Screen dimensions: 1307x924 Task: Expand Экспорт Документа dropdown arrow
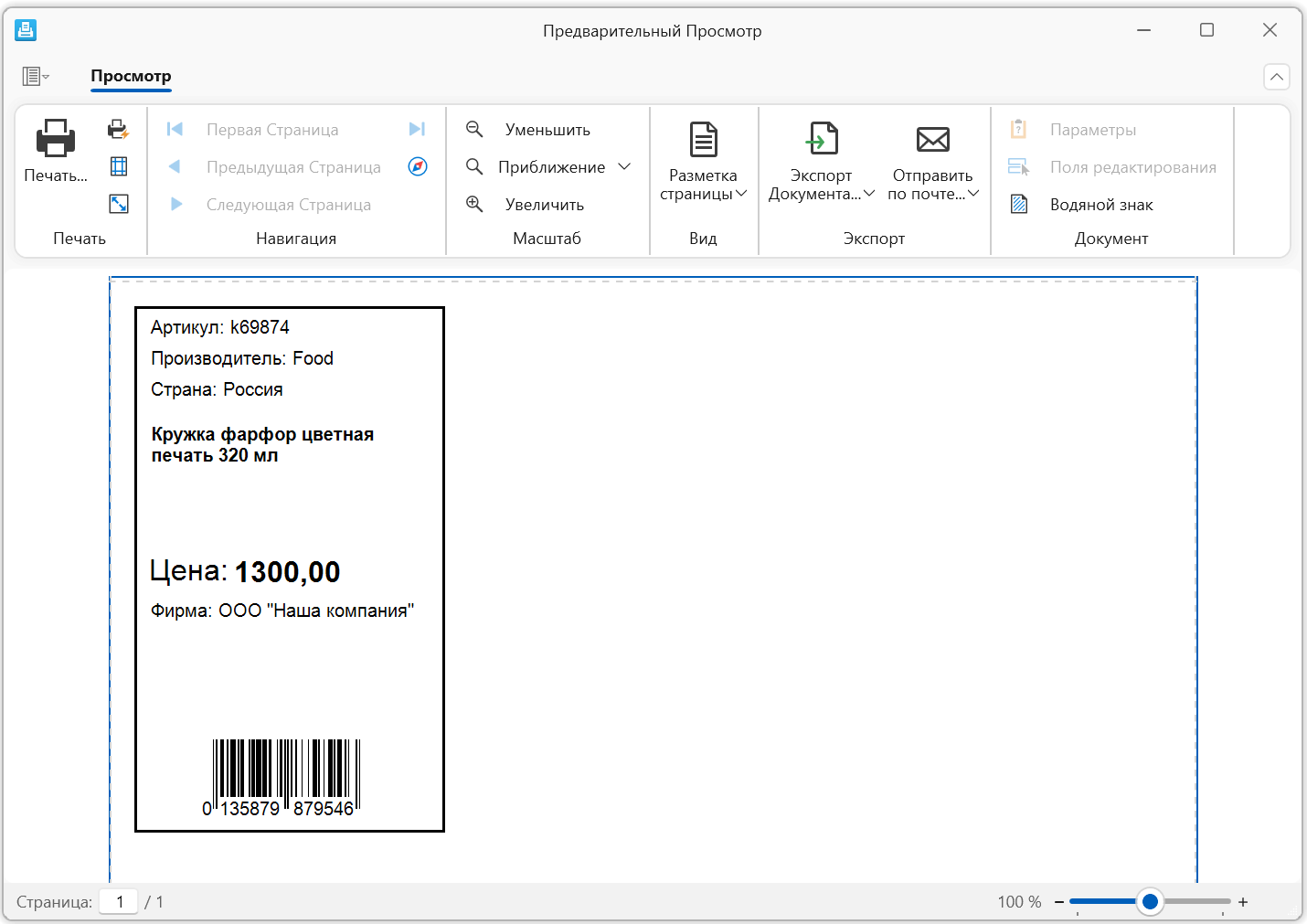coord(869,194)
